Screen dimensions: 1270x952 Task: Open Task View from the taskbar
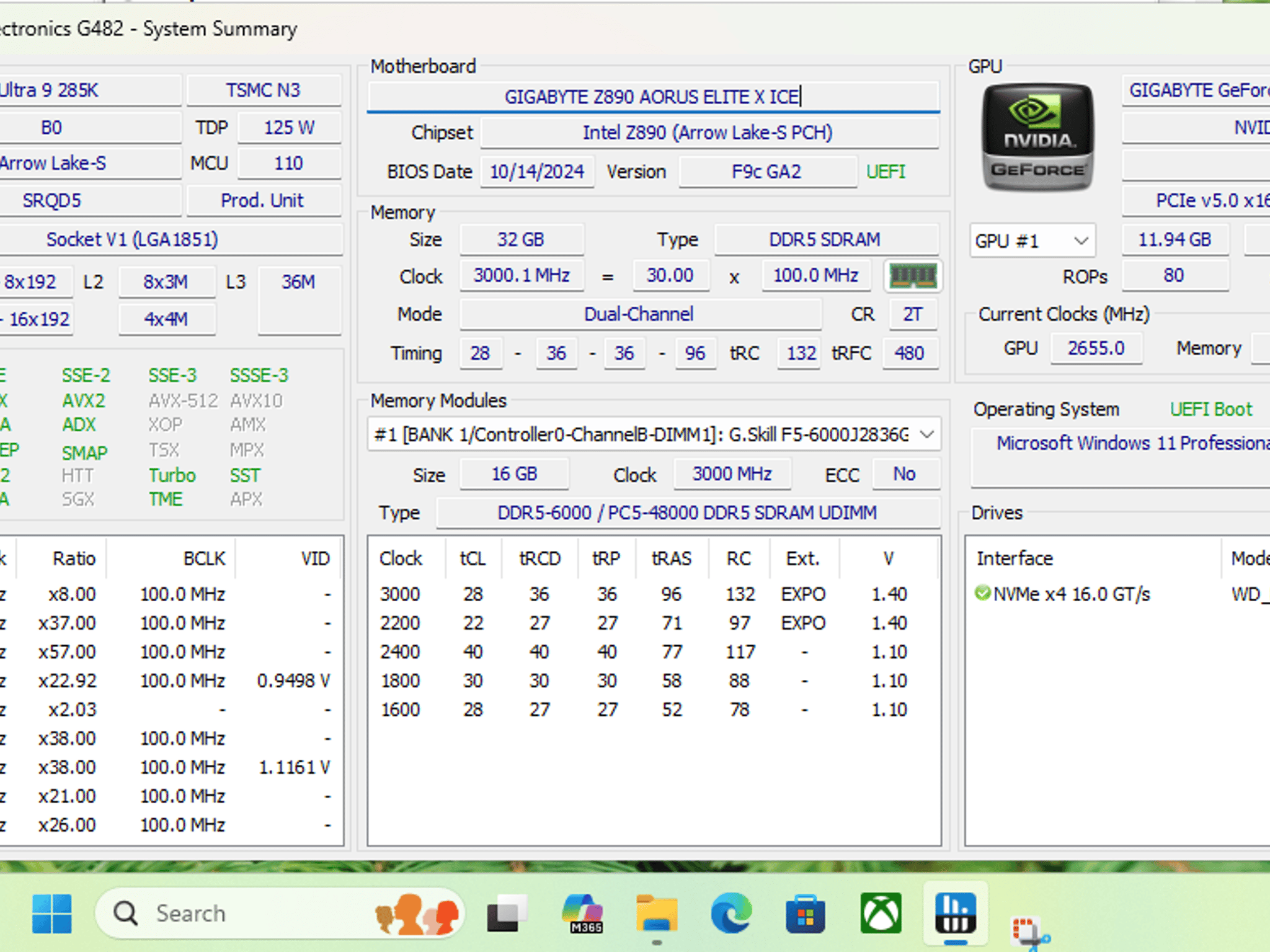pyautogui.click(x=507, y=913)
